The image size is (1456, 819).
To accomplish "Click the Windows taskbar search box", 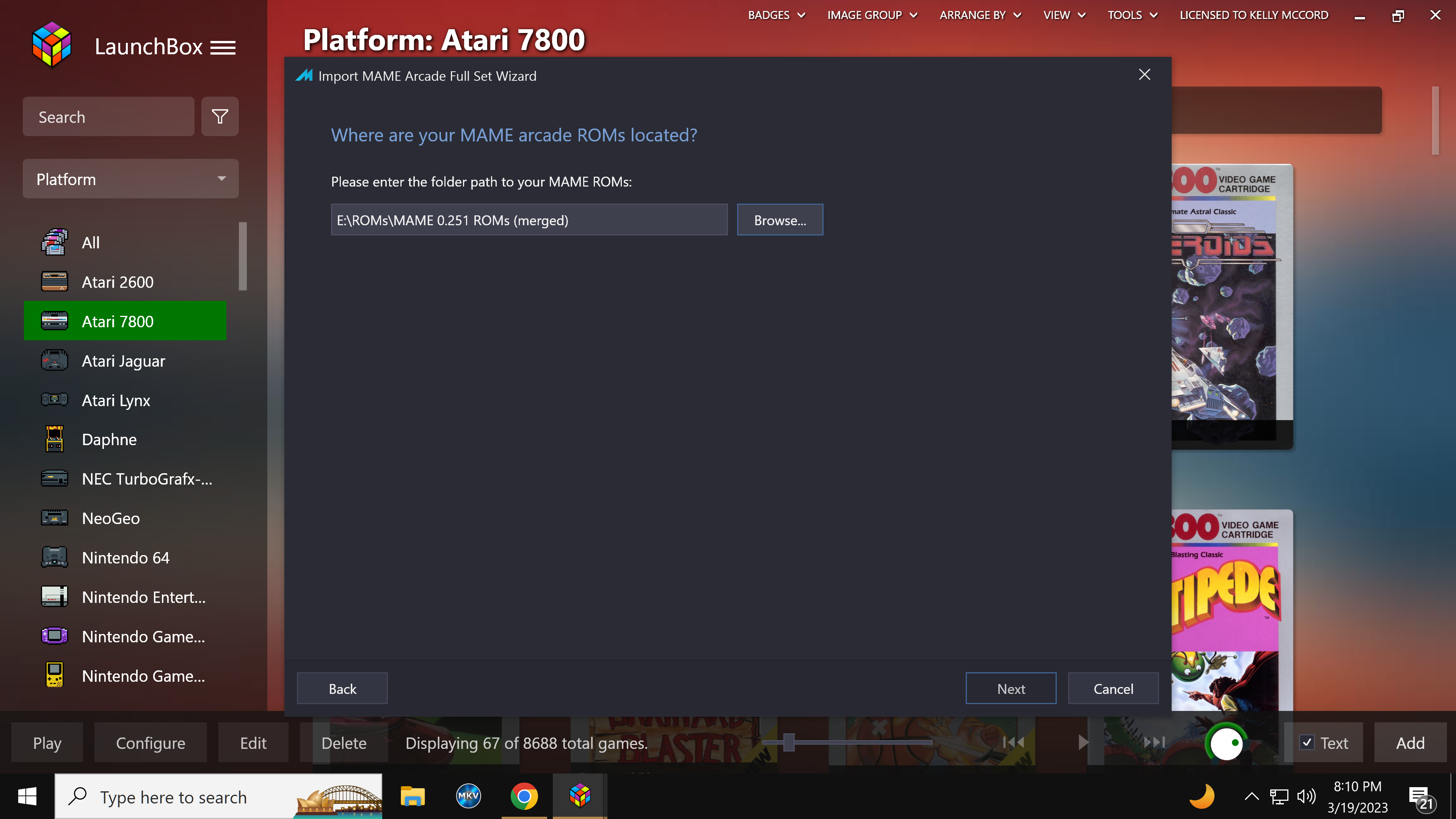I will (218, 797).
